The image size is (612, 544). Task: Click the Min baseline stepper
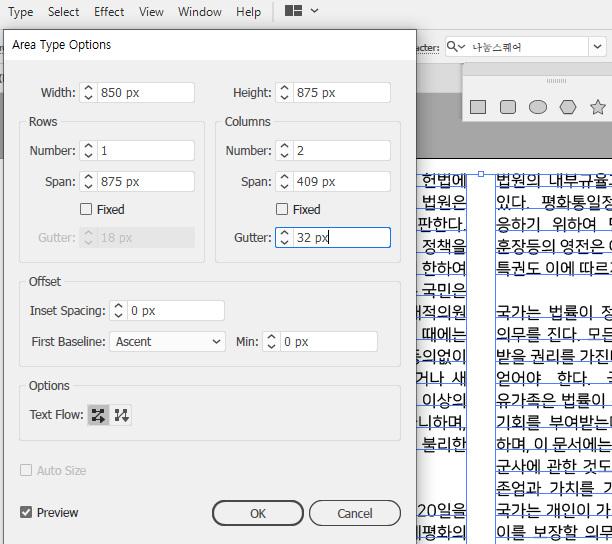coord(271,342)
